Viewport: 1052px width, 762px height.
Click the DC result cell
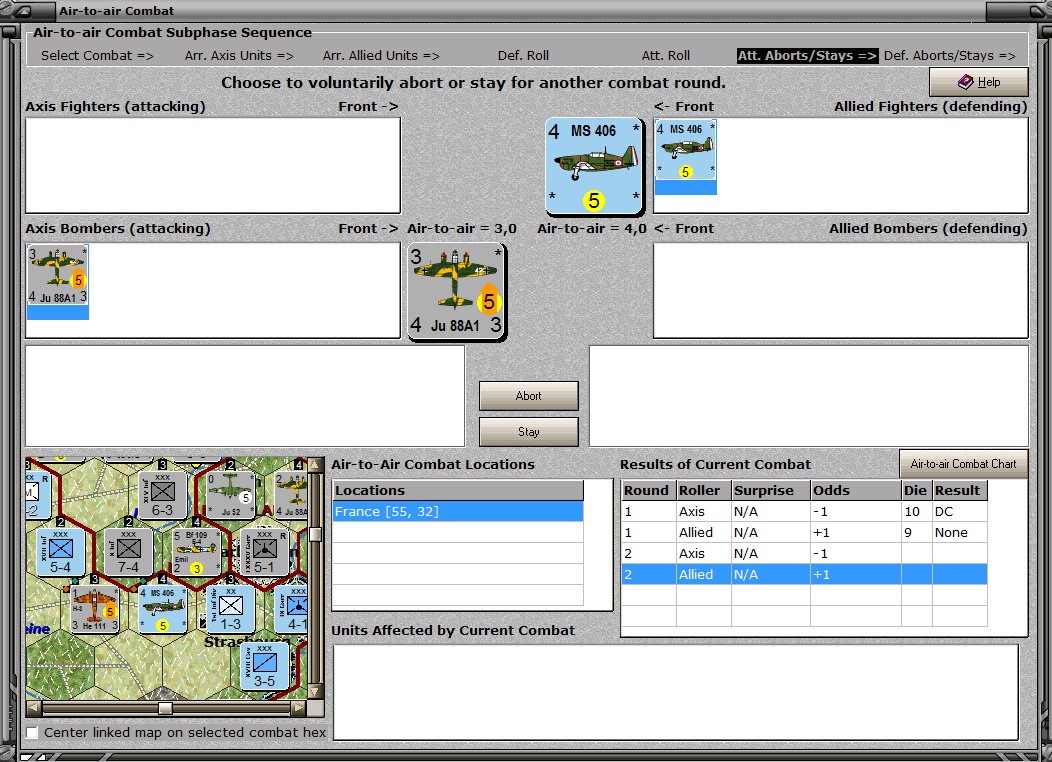pos(959,511)
